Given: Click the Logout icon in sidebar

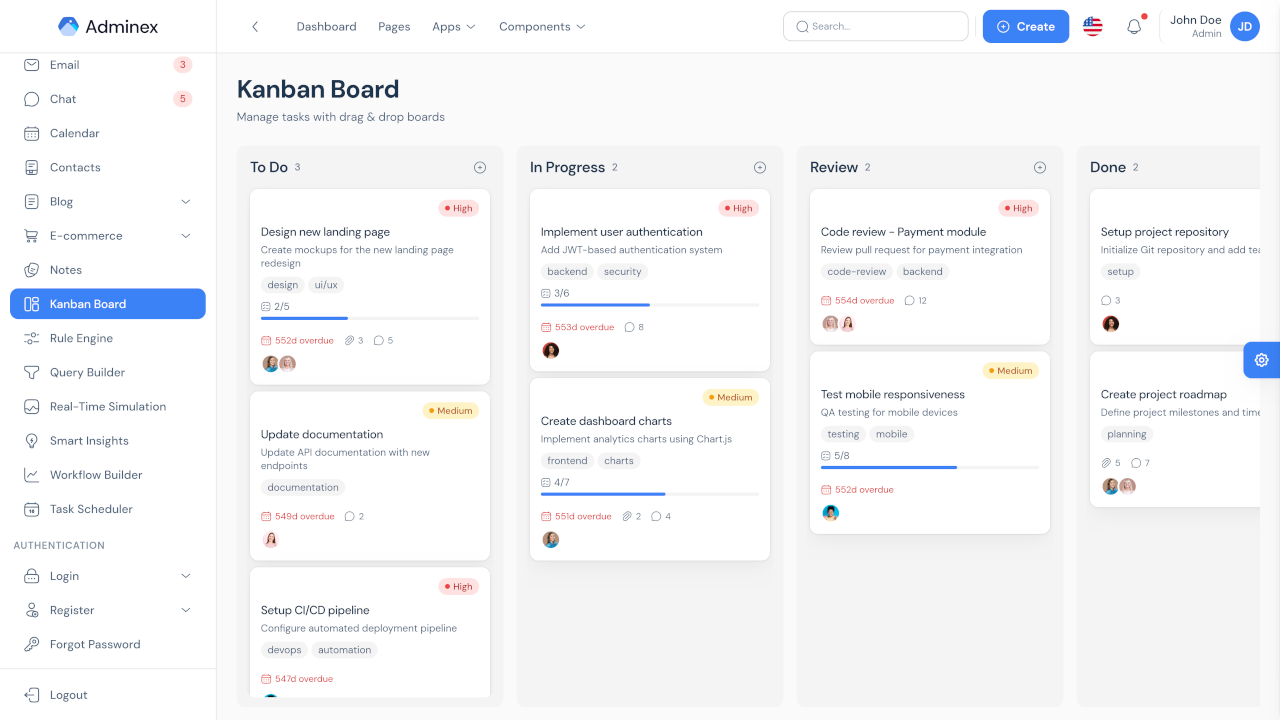Looking at the screenshot, I should click(31, 695).
